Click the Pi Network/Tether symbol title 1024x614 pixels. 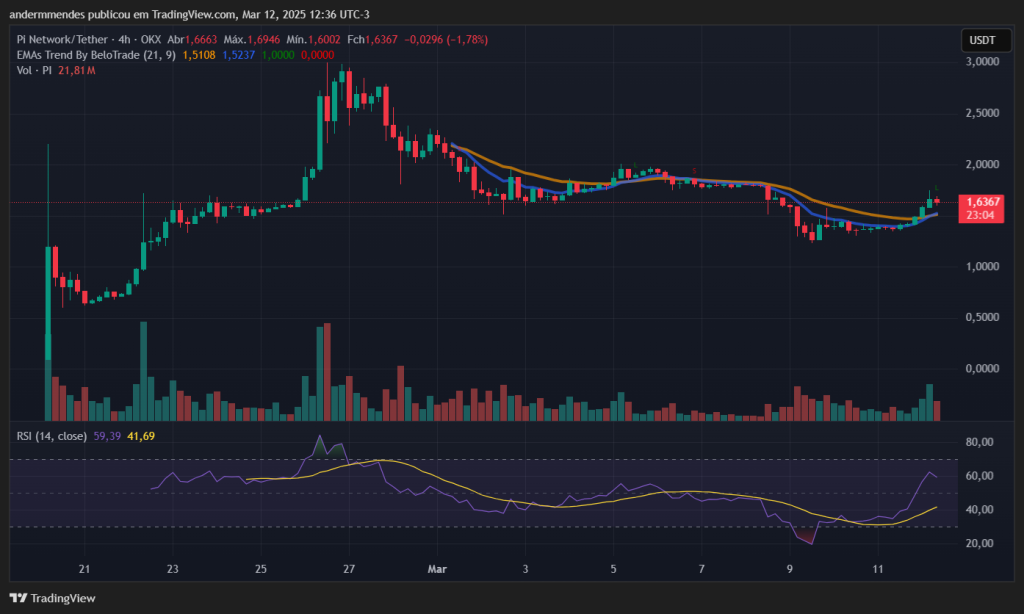coord(64,40)
